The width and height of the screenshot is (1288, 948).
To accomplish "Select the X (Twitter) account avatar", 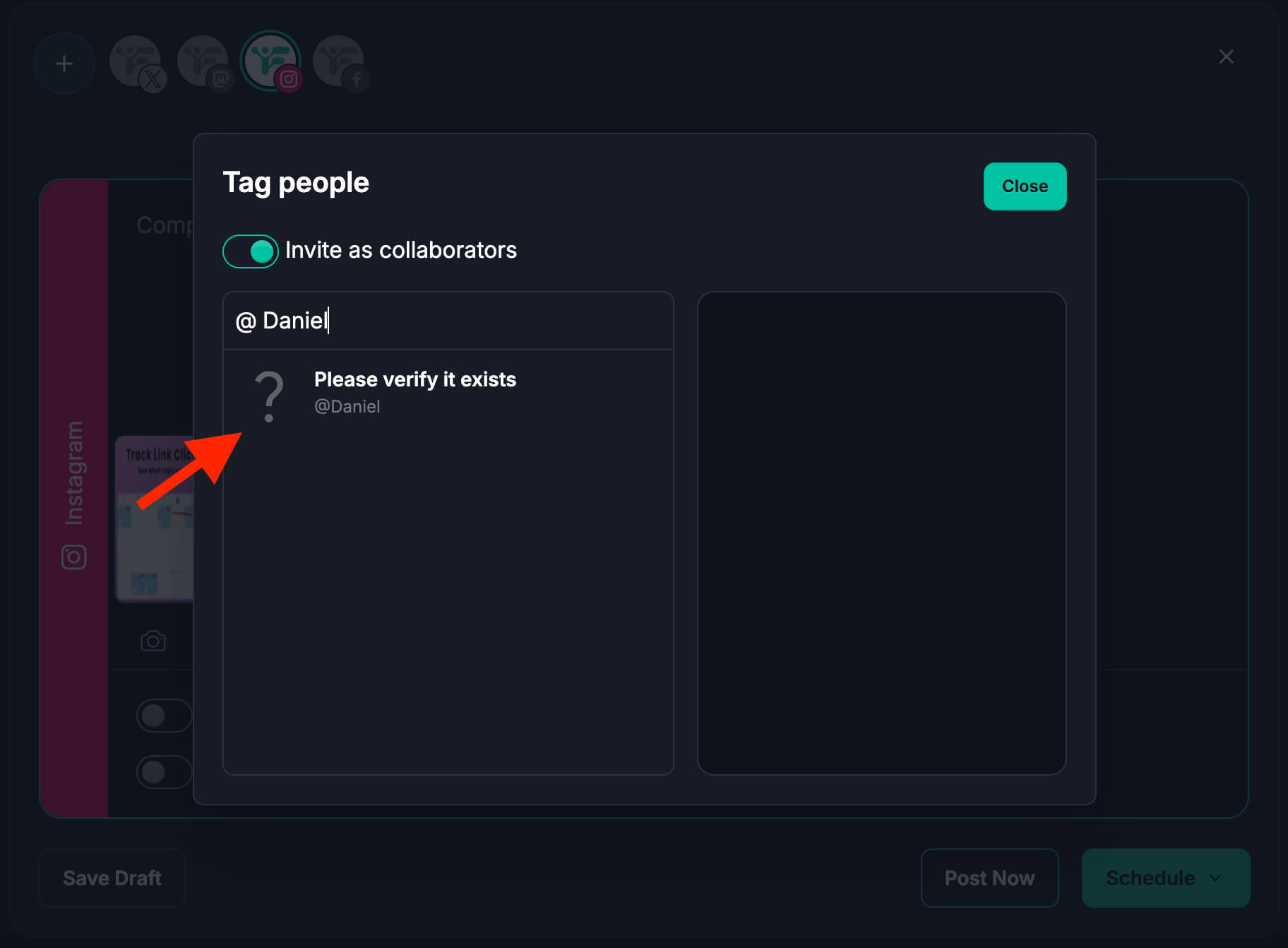I will point(136,62).
